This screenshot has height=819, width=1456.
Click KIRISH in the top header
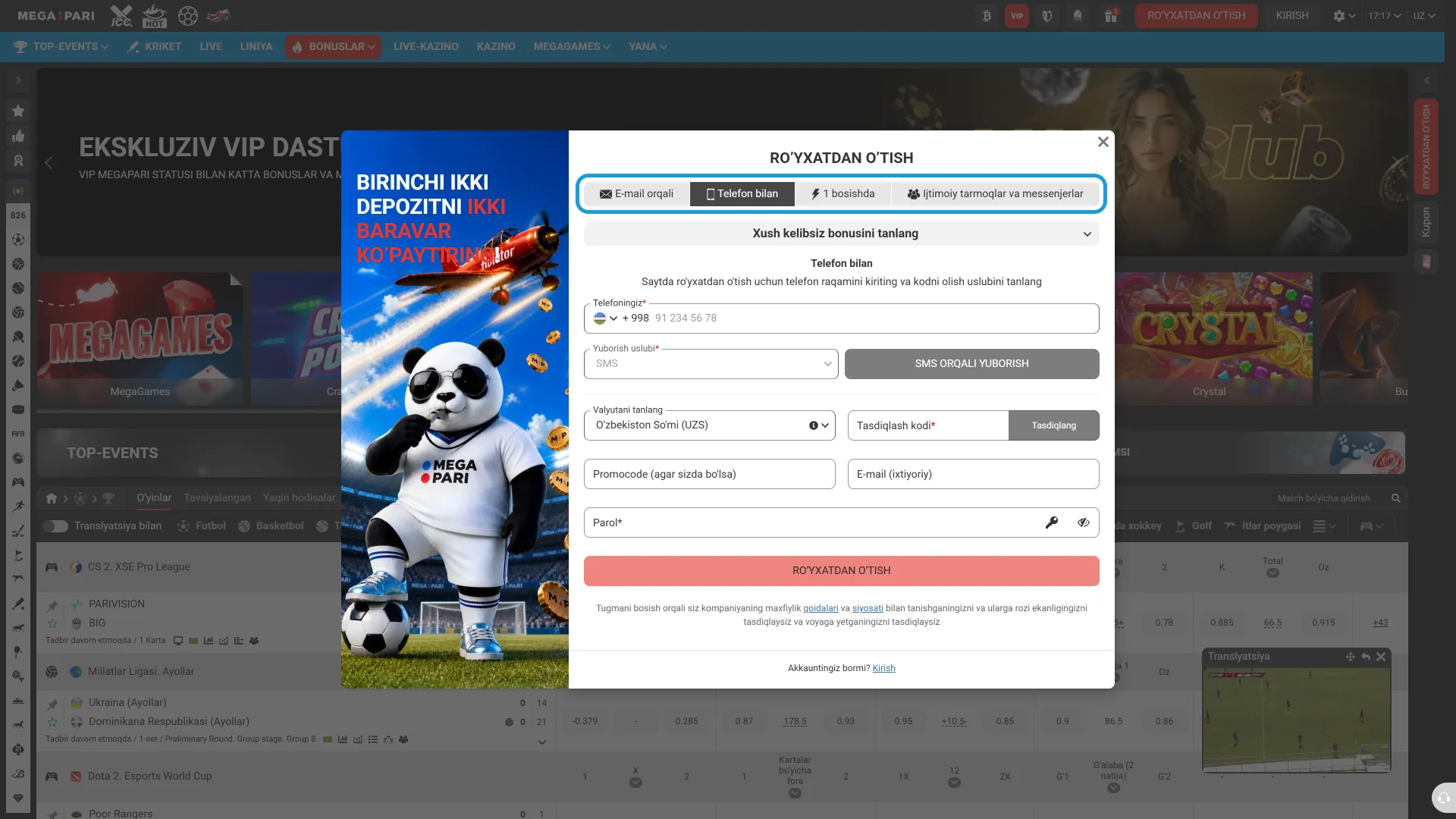(x=1292, y=15)
